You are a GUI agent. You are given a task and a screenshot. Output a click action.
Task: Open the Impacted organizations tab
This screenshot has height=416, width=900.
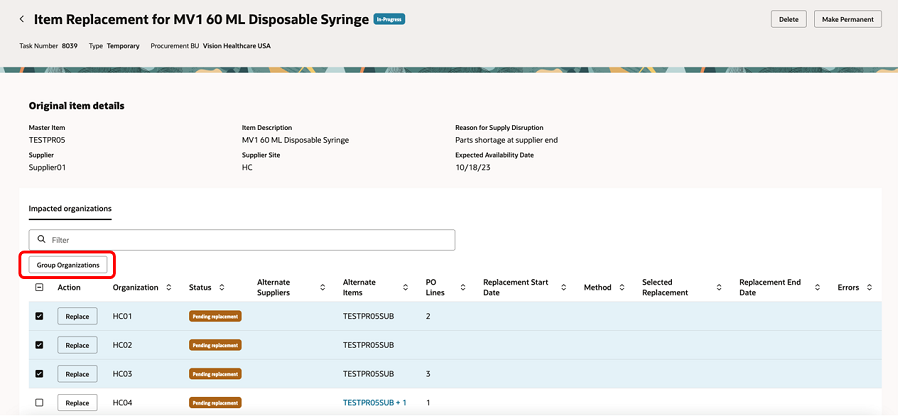pyautogui.click(x=70, y=209)
